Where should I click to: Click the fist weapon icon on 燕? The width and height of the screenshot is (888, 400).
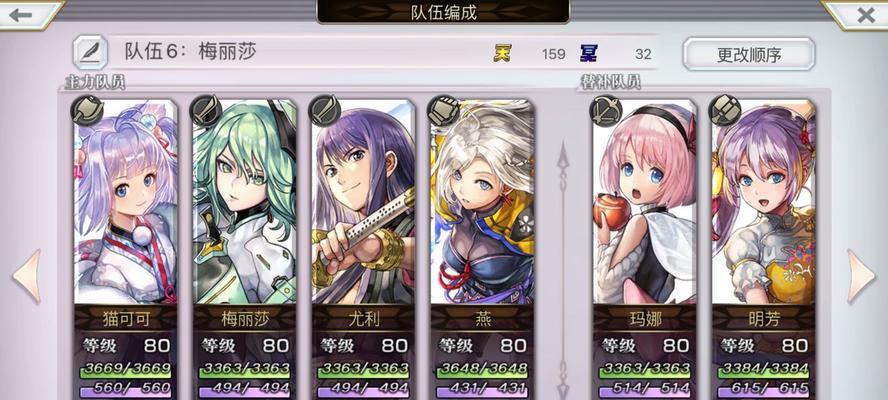pos(443,110)
